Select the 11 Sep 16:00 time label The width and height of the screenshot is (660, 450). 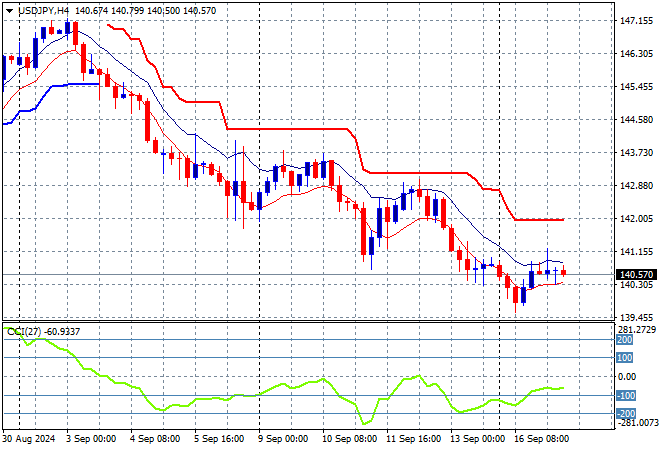415,439
